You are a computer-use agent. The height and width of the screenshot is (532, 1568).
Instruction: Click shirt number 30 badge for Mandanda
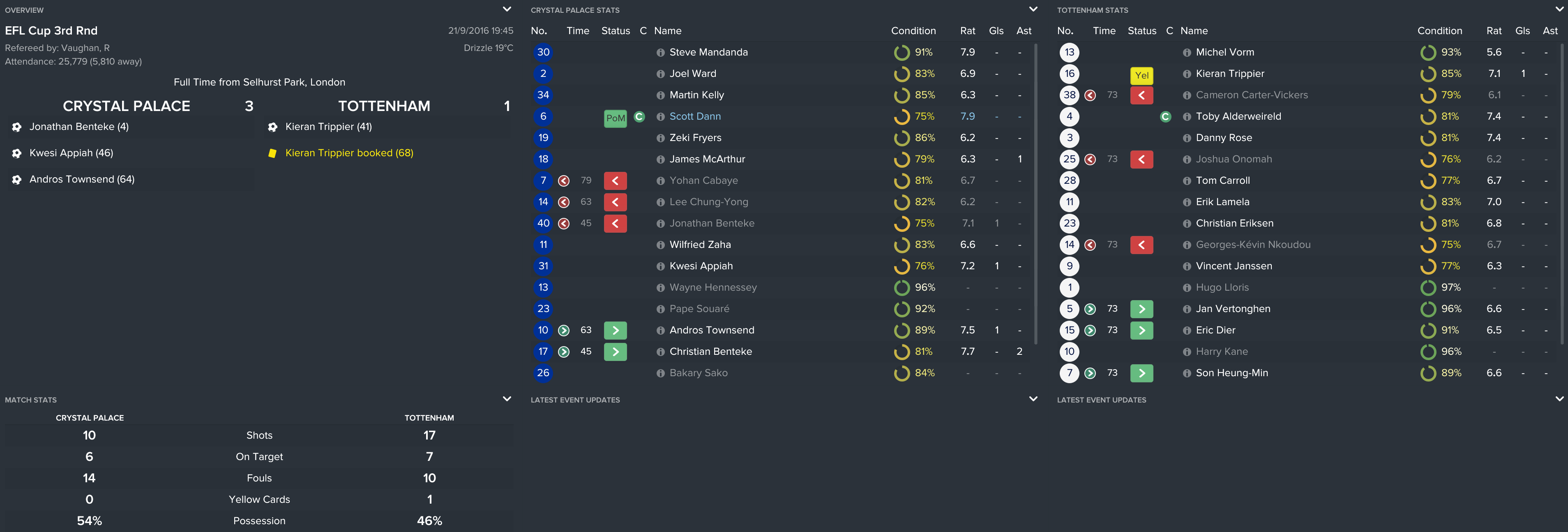(543, 52)
